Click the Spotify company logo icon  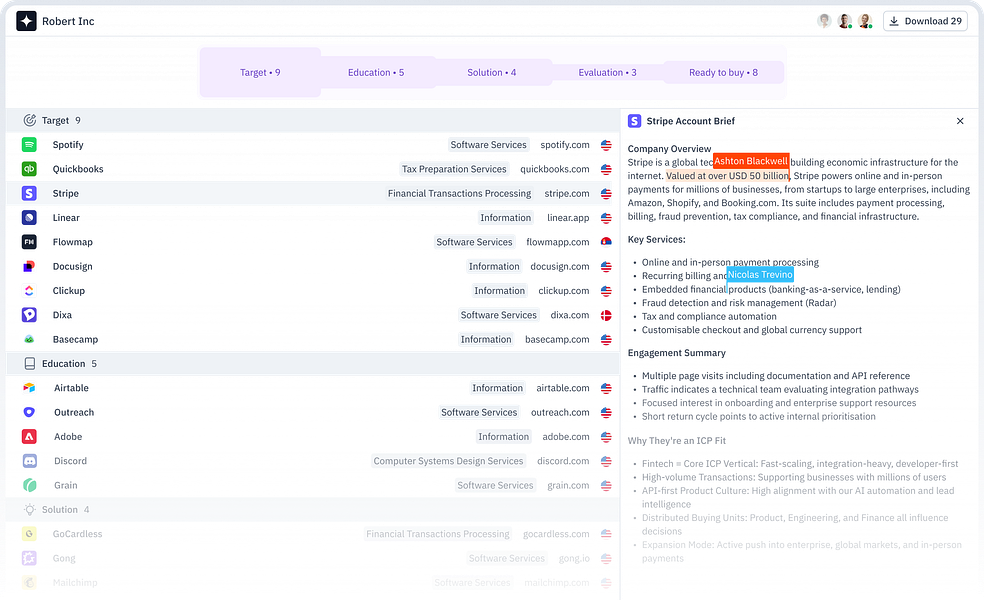pos(29,145)
